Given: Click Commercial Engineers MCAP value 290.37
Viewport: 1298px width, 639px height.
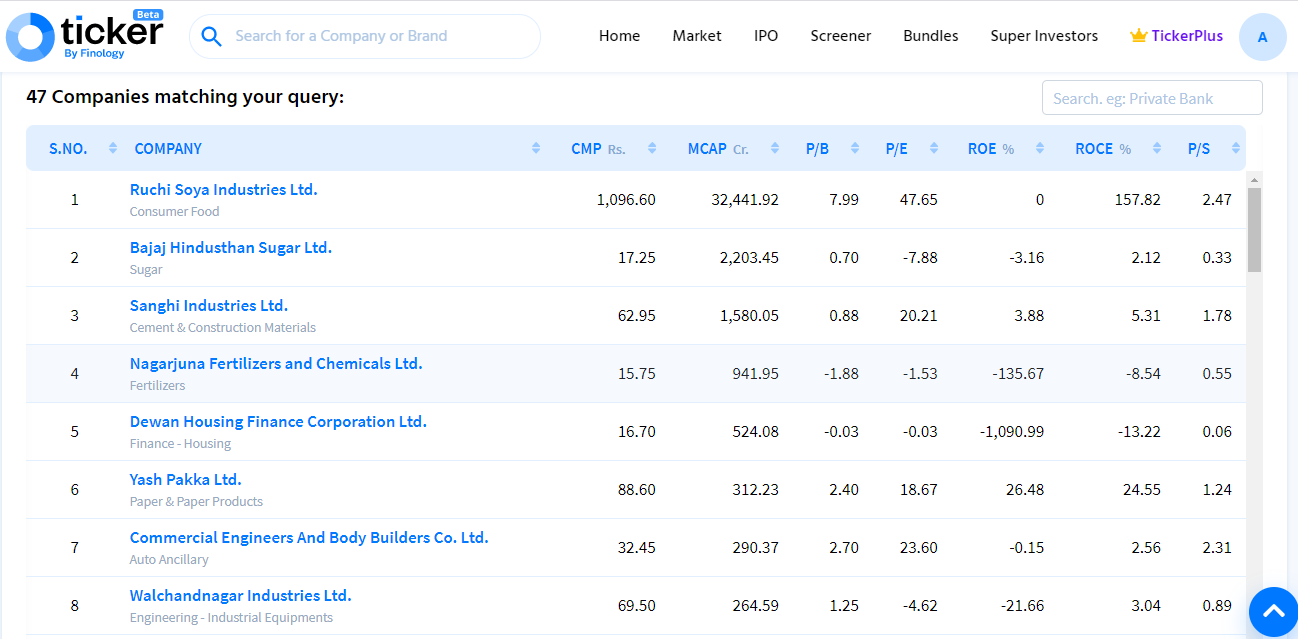Looking at the screenshot, I should tap(755, 547).
